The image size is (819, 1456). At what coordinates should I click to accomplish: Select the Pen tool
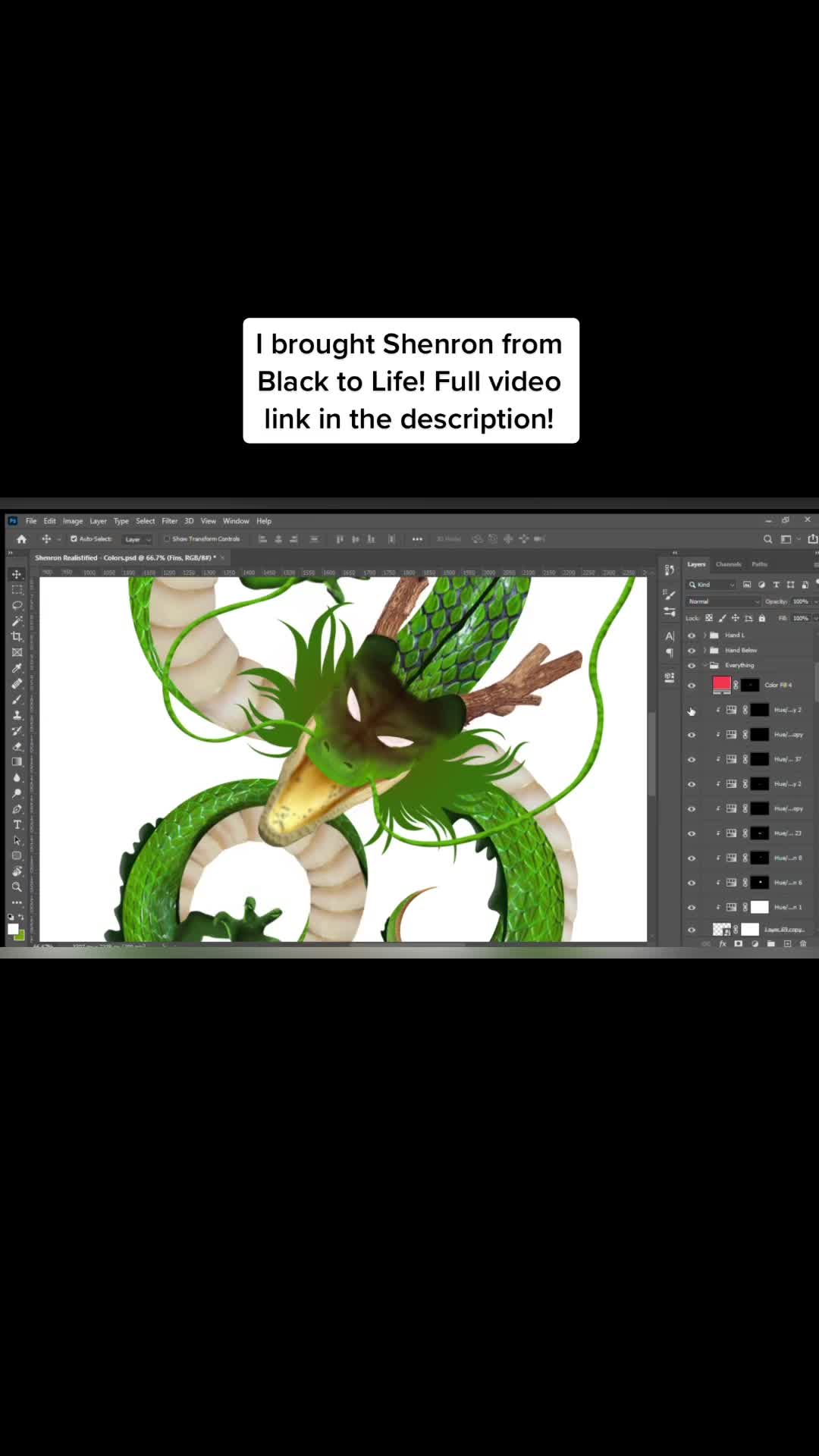click(17, 808)
